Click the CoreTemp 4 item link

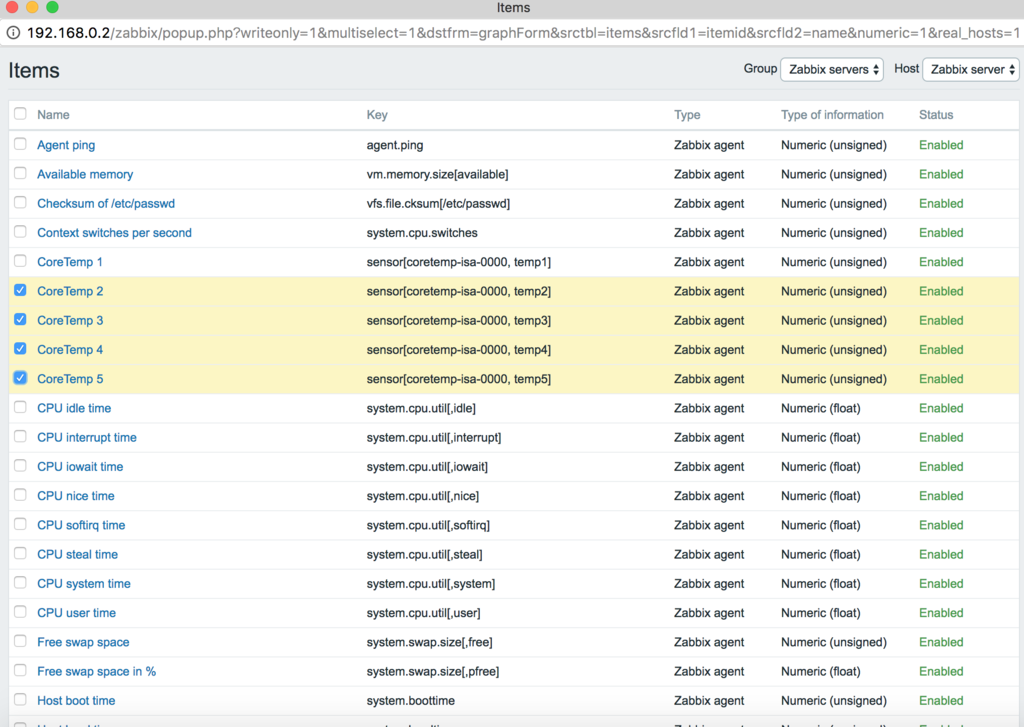(70, 349)
